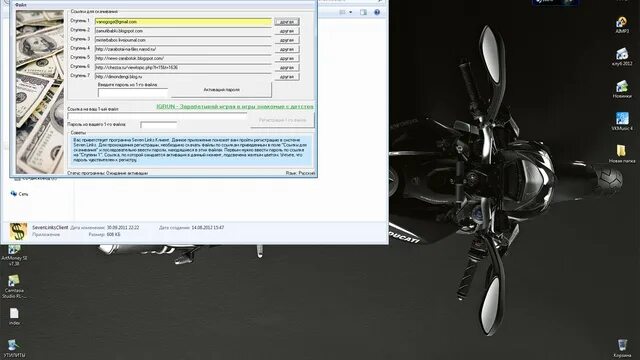
Task: Open the green IGRUN advertisement link
Action: [x=235, y=107]
